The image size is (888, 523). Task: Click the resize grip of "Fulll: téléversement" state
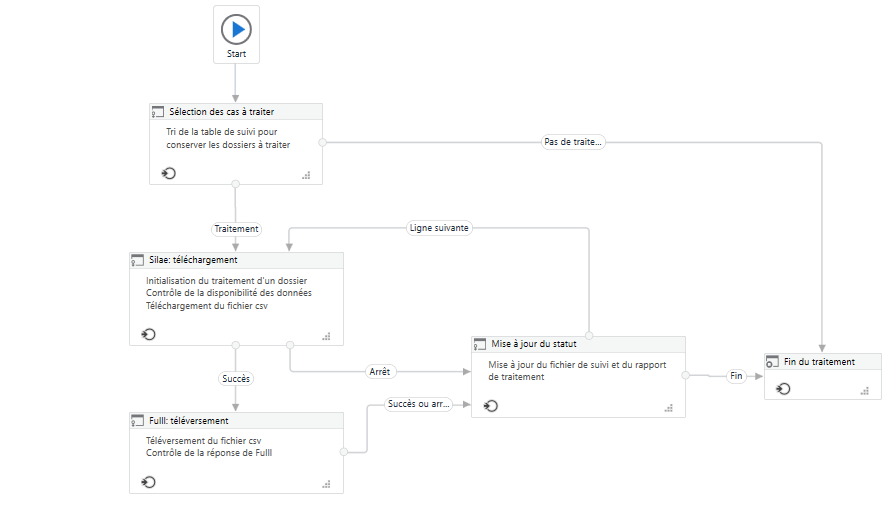coord(326,484)
